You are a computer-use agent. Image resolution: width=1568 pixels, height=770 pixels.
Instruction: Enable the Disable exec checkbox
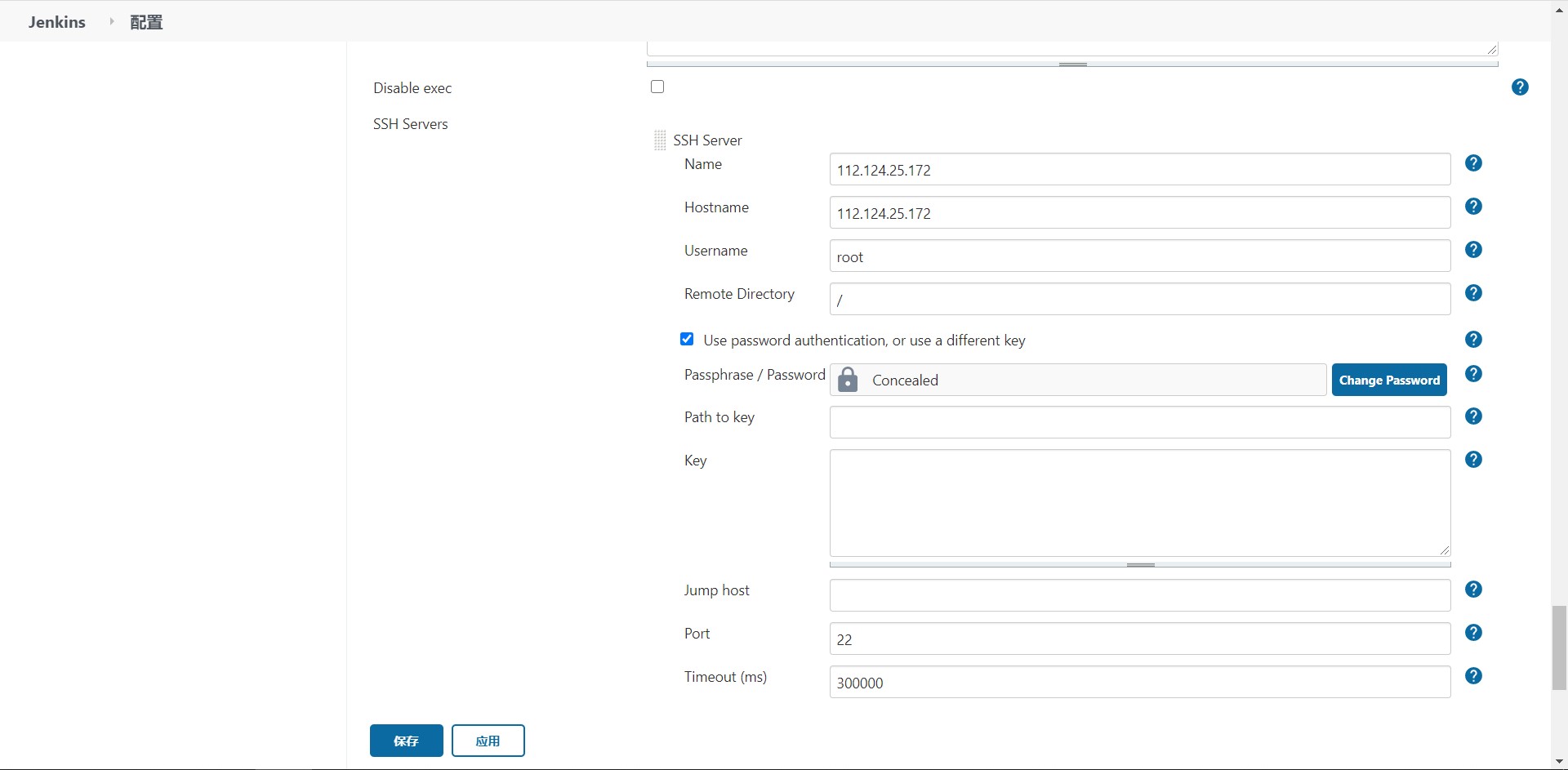[657, 87]
